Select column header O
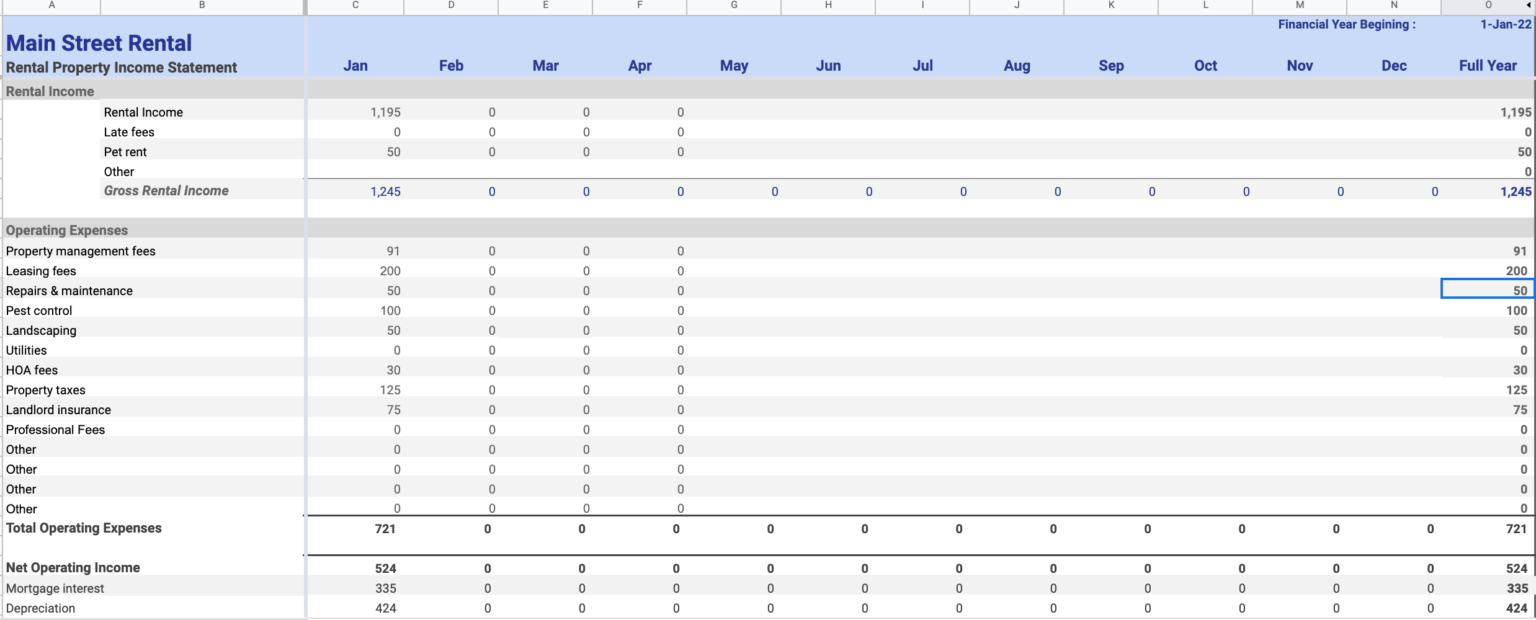Viewport: 1536px width, 620px height. click(1488, 6)
